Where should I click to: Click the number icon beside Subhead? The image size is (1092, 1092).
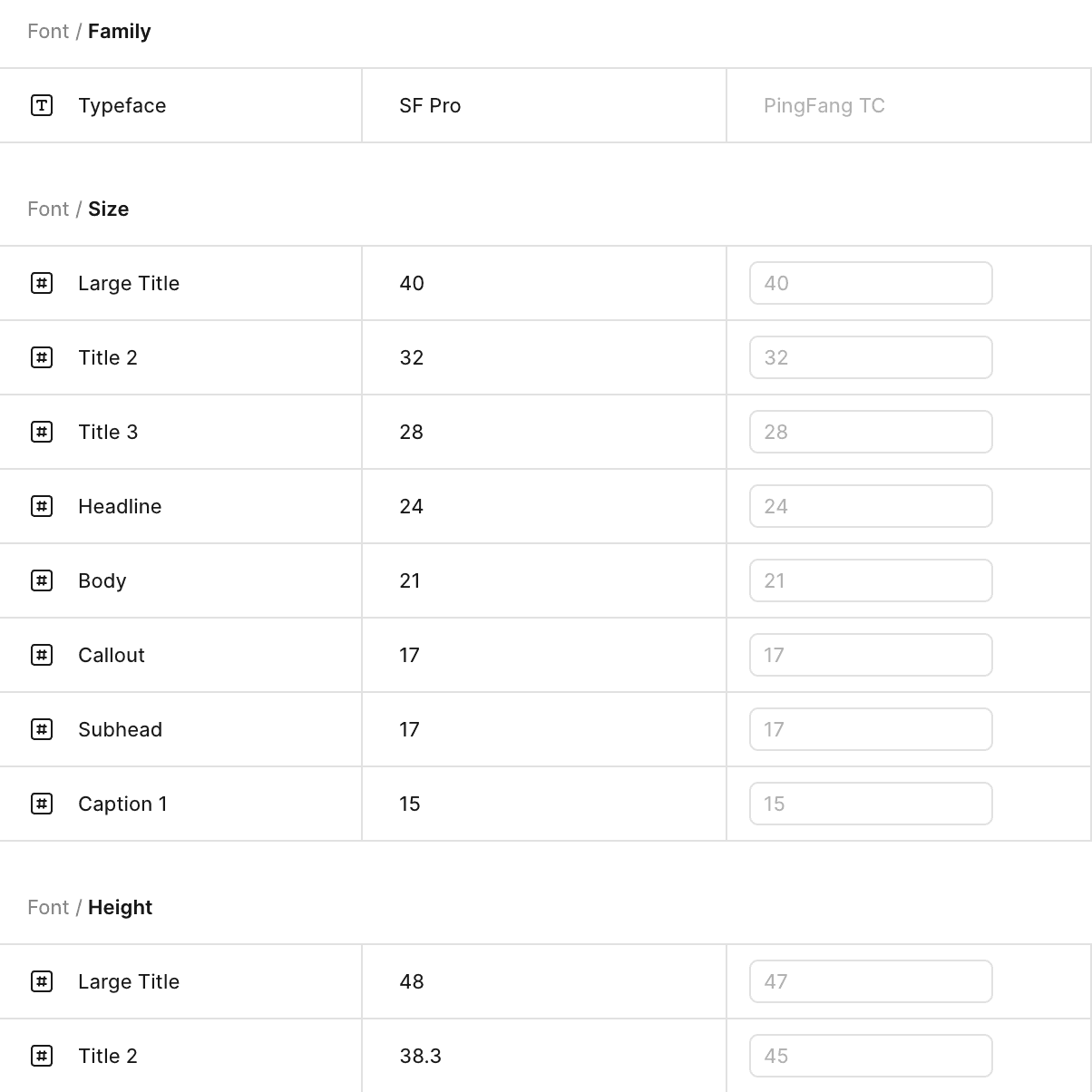point(42,729)
